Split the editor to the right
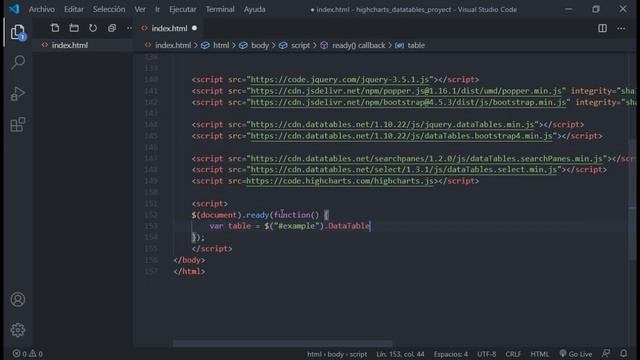 point(602,28)
